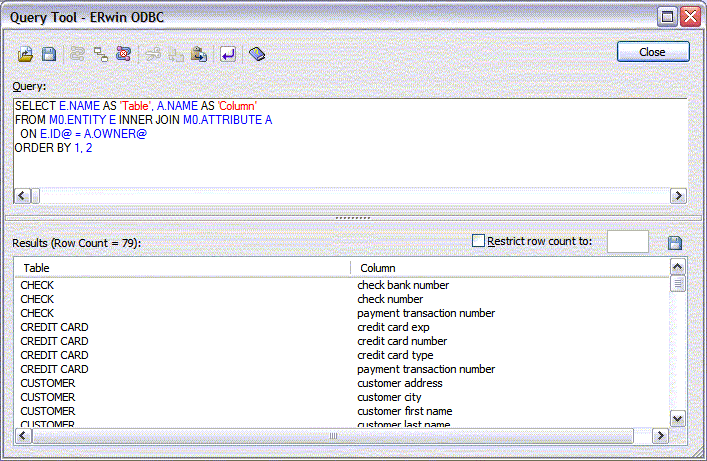Screen dimensions: 707x461
Task: Click the Open query file icon
Action: pyautogui.click(x=26, y=54)
